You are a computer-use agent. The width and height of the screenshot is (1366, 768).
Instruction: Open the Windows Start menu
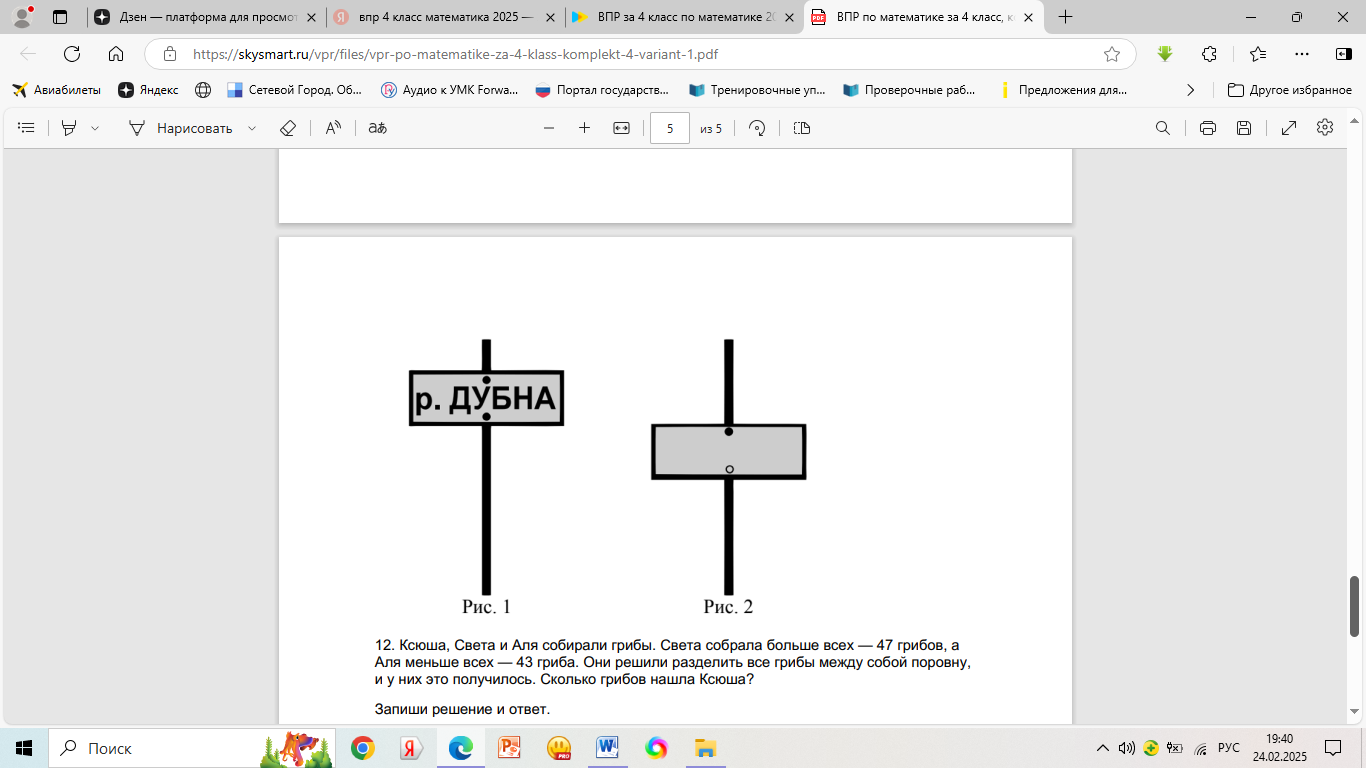[x=24, y=748]
